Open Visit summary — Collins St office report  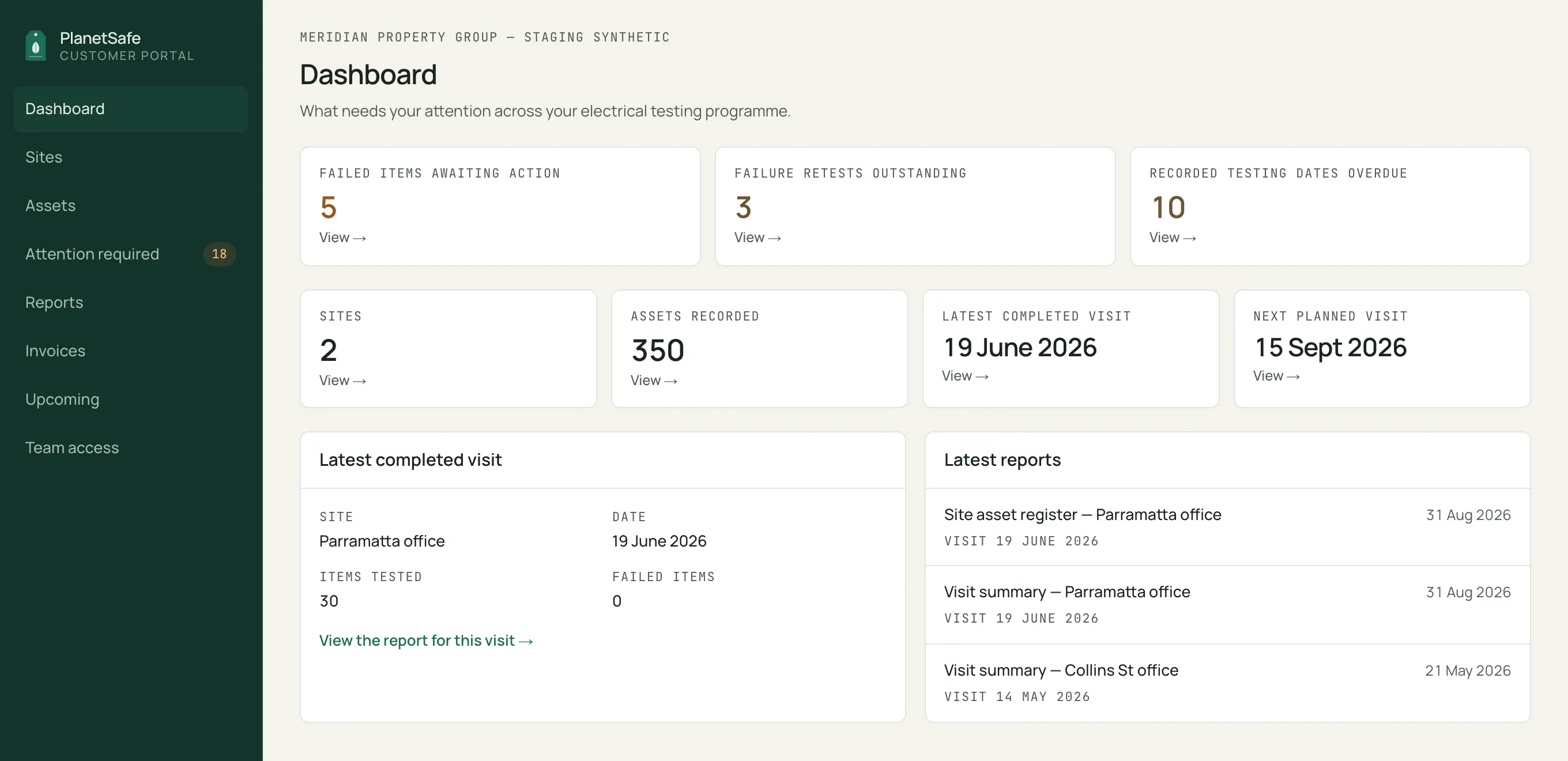click(1227, 683)
